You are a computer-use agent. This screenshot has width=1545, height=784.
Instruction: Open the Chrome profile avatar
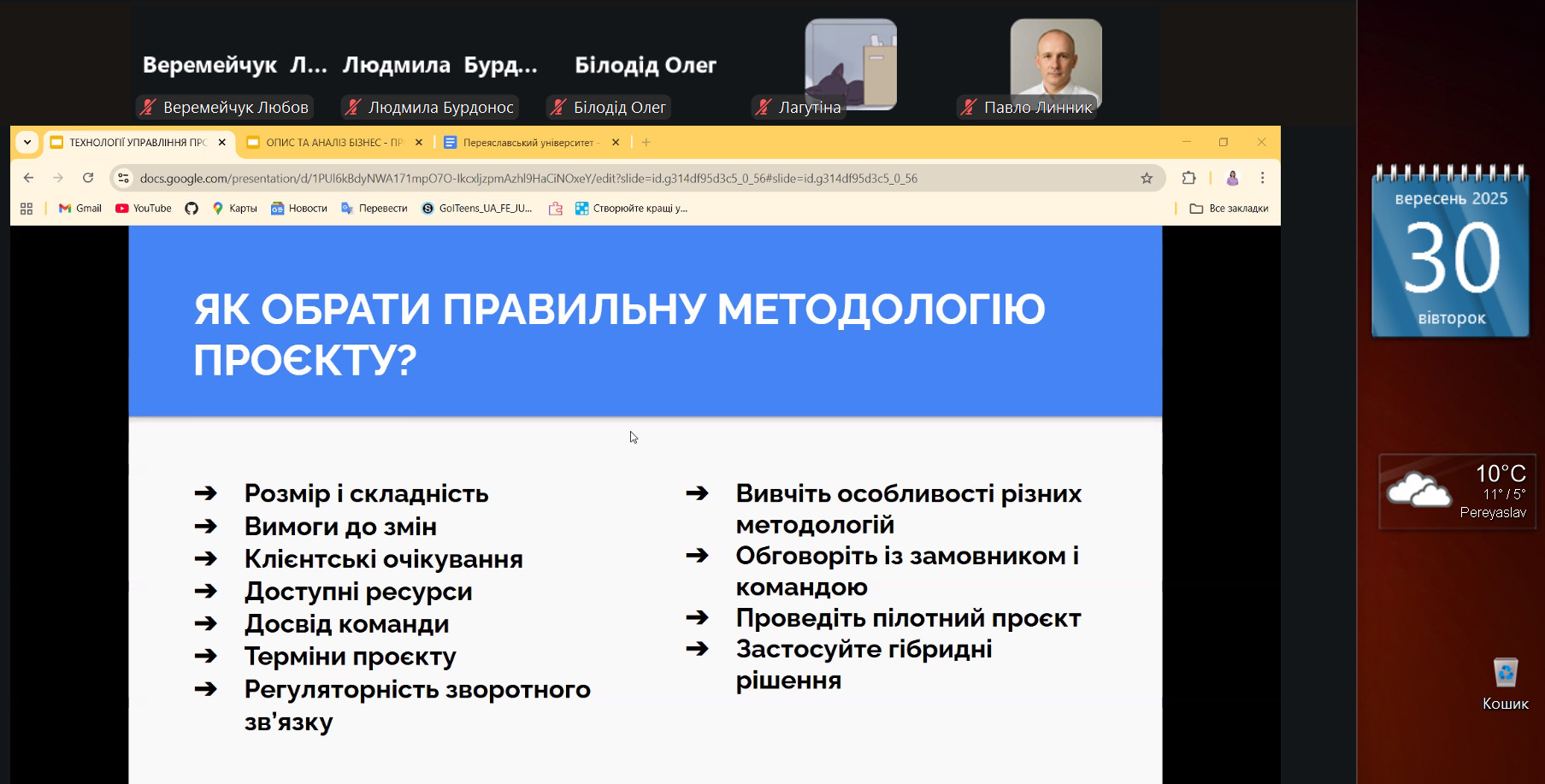pyautogui.click(x=1232, y=178)
